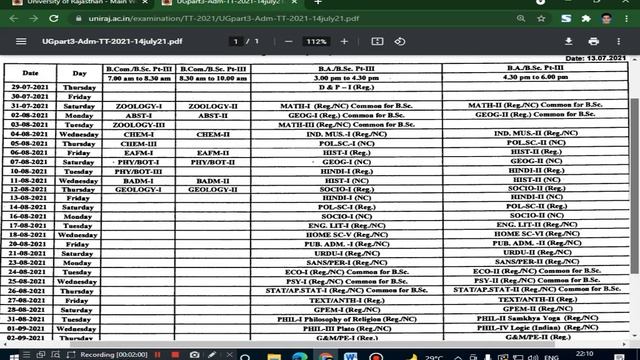This screenshot has width=640, height=360.
Task: Click the BADM-I cell
Action: click(x=138, y=181)
